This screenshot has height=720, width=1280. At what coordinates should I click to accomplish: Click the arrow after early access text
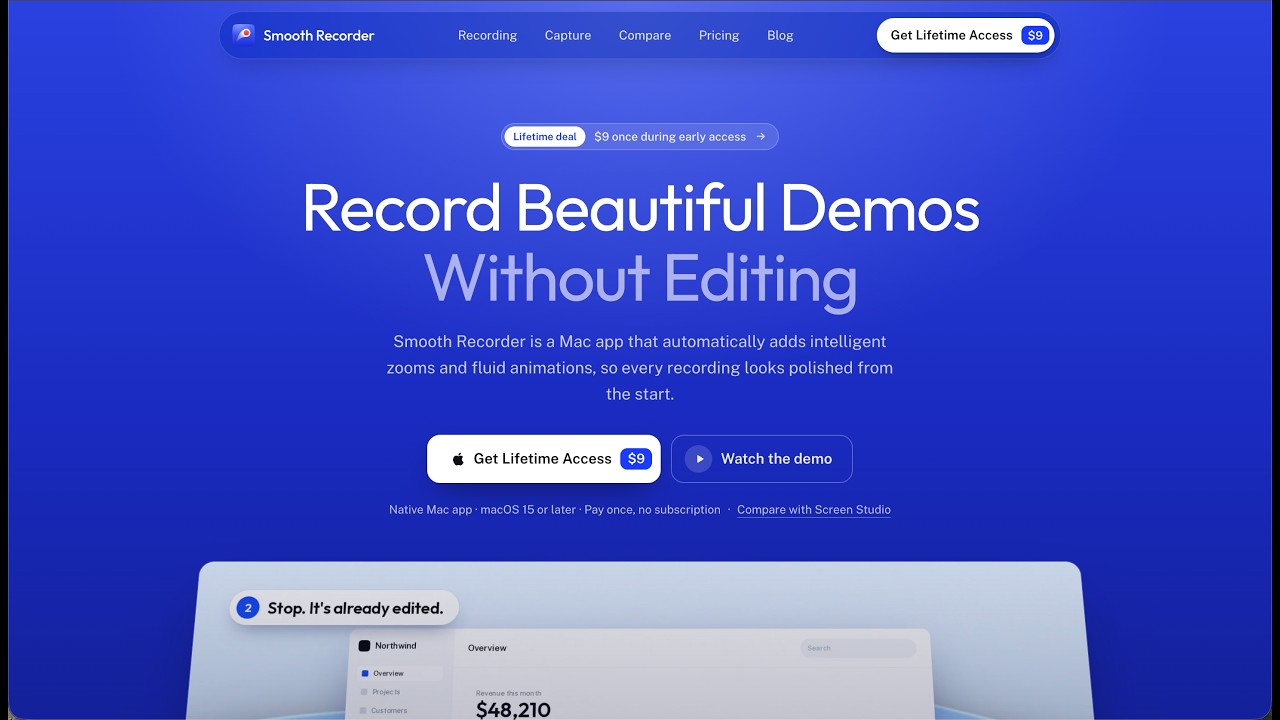[x=761, y=137]
